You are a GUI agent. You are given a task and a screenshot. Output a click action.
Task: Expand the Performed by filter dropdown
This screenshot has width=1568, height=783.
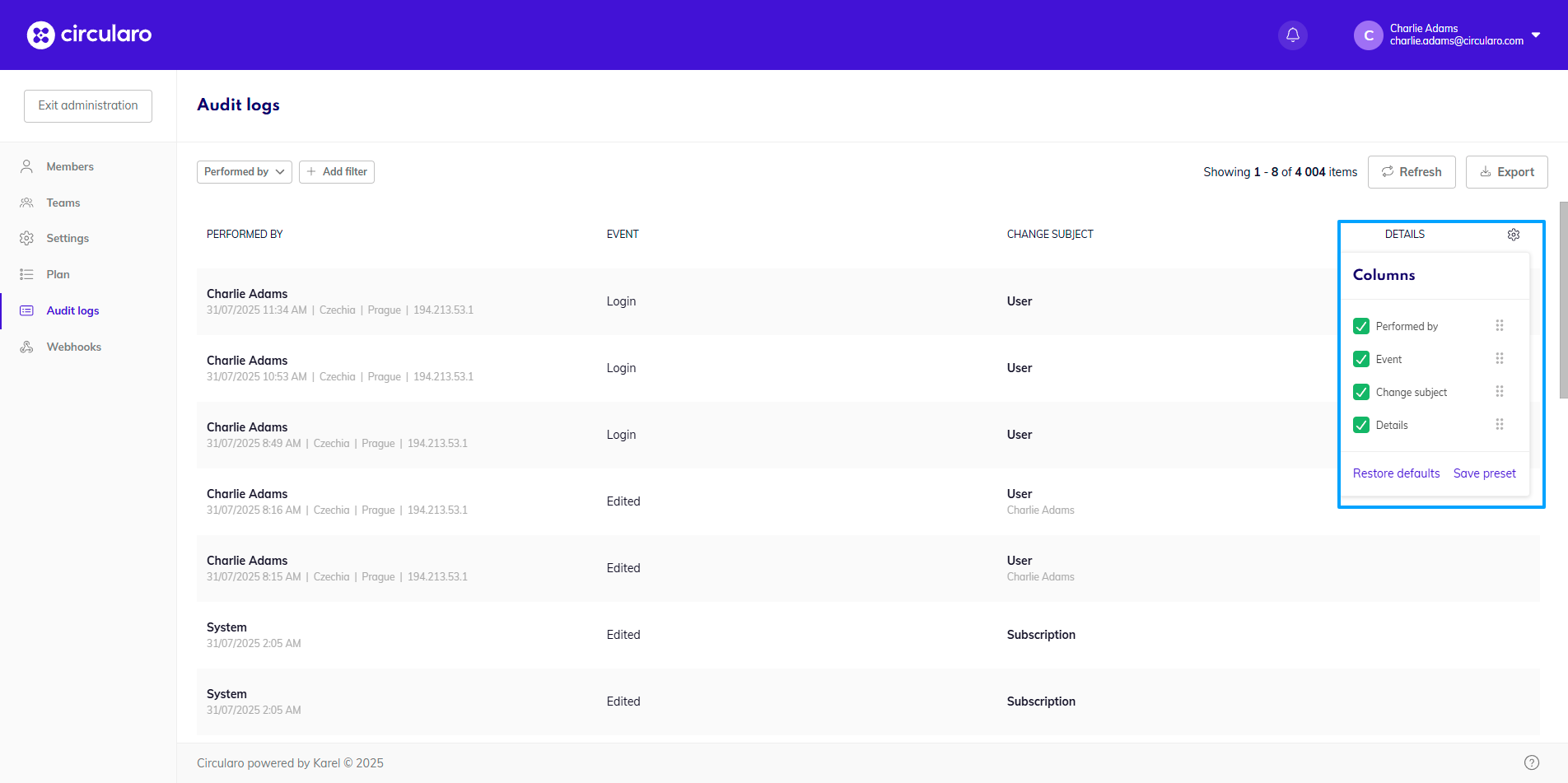pos(244,172)
